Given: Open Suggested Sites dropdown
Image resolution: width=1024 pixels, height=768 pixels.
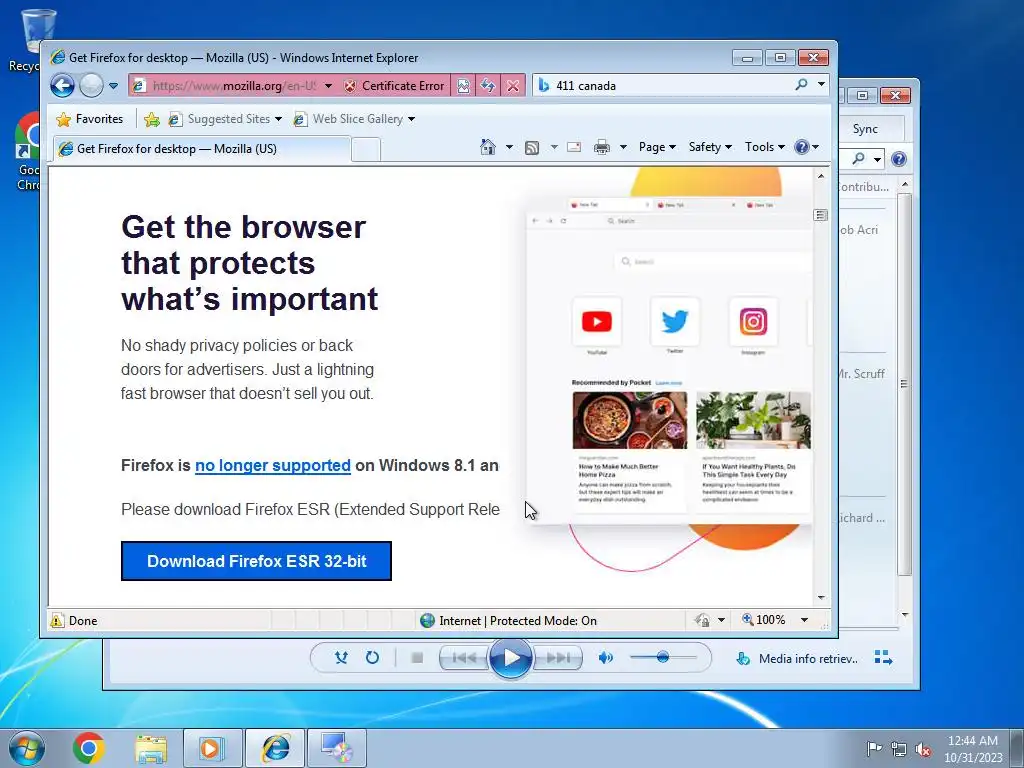Looking at the screenshot, I should point(225,119).
